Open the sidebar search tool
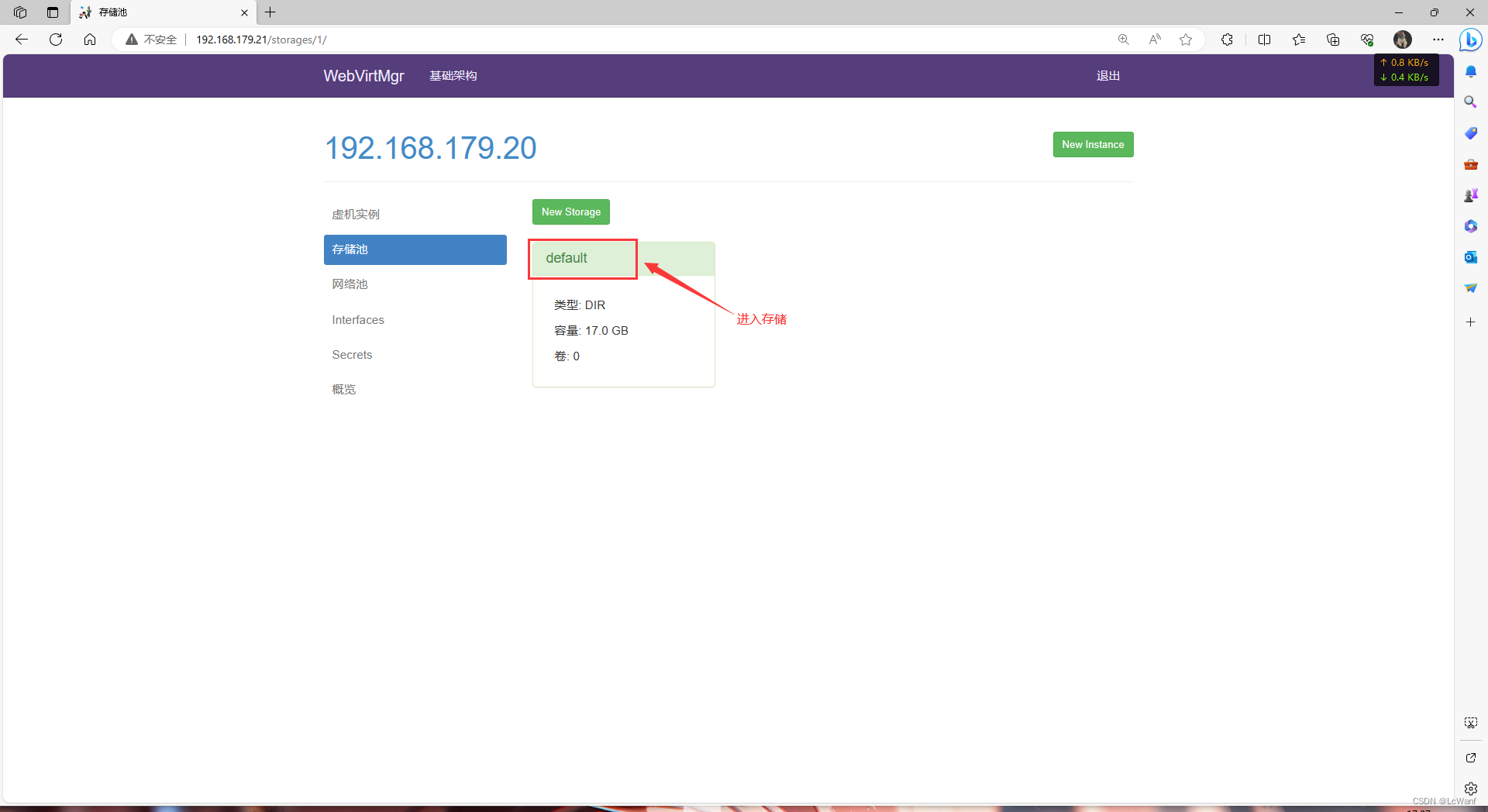This screenshot has height=812, width=1488. [1470, 102]
